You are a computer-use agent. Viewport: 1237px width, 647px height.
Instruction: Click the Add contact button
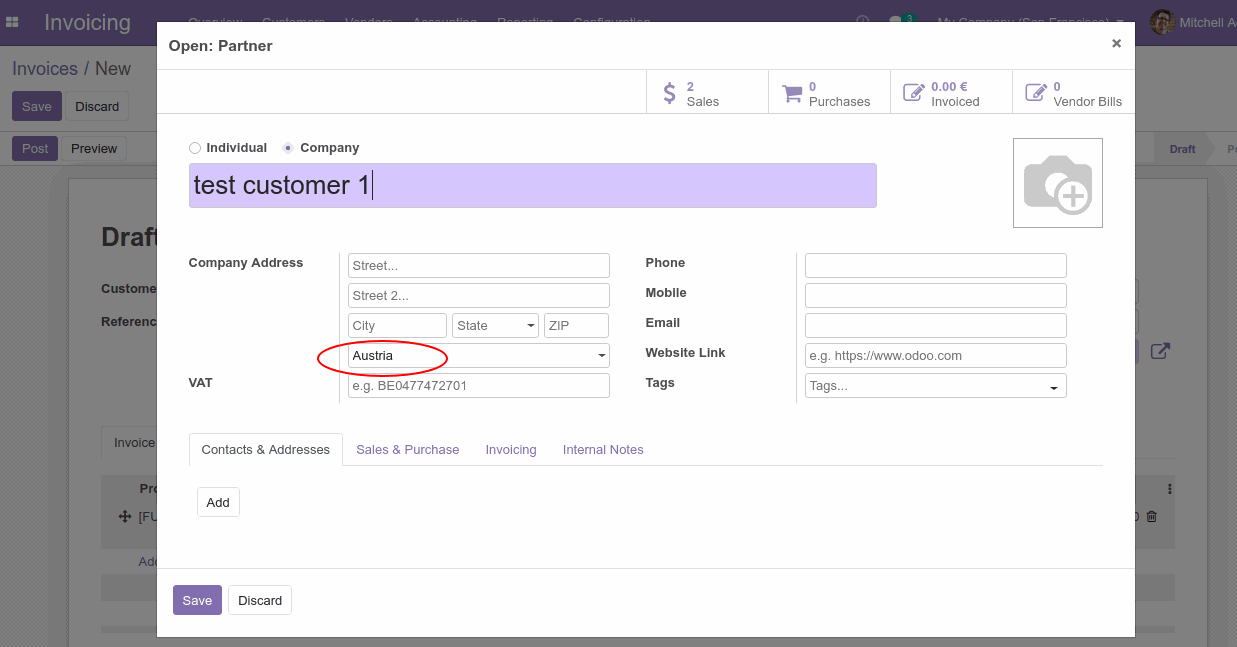point(218,502)
